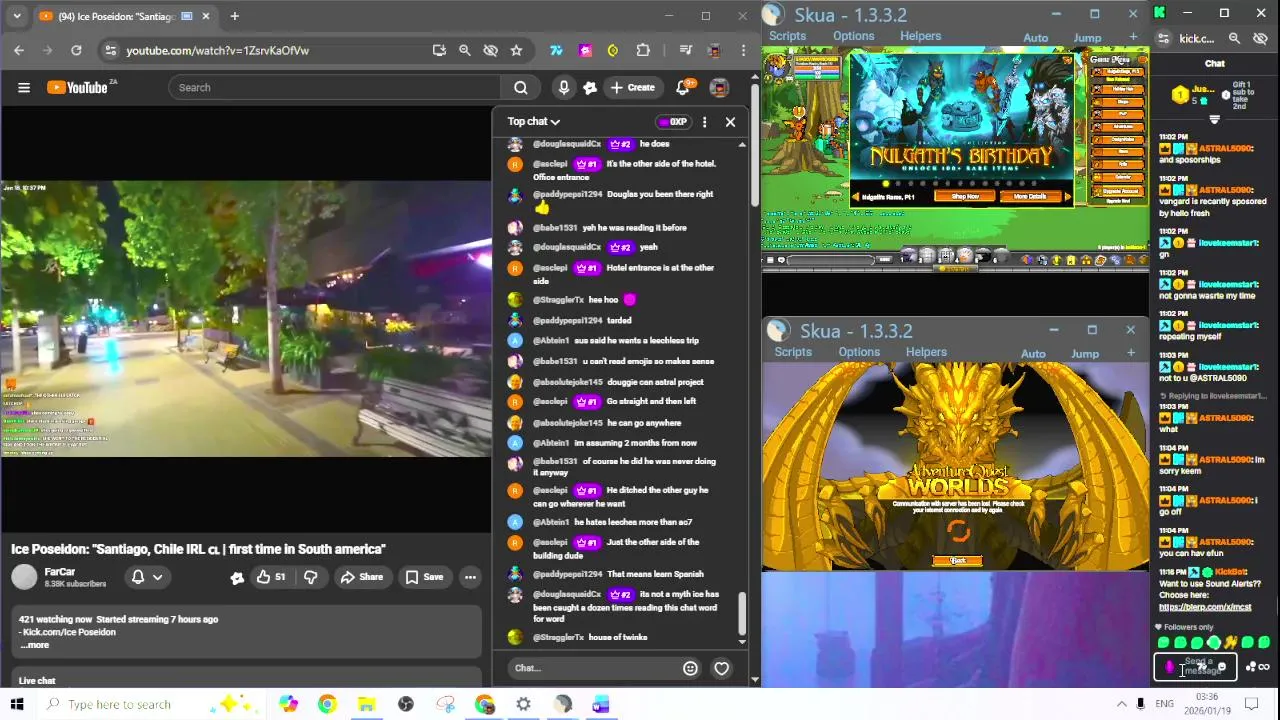Click Jump in upper Skua window
This screenshot has height=720, width=1280.
pyautogui.click(x=1087, y=38)
